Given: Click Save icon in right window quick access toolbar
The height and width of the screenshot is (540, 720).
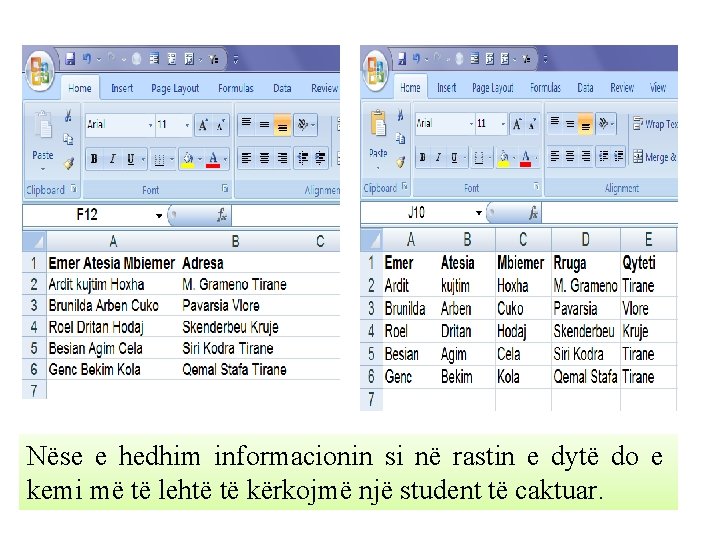Looking at the screenshot, I should coord(402,59).
